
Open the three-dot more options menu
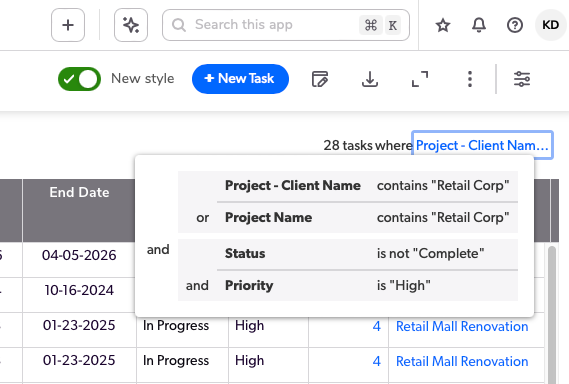(470, 79)
